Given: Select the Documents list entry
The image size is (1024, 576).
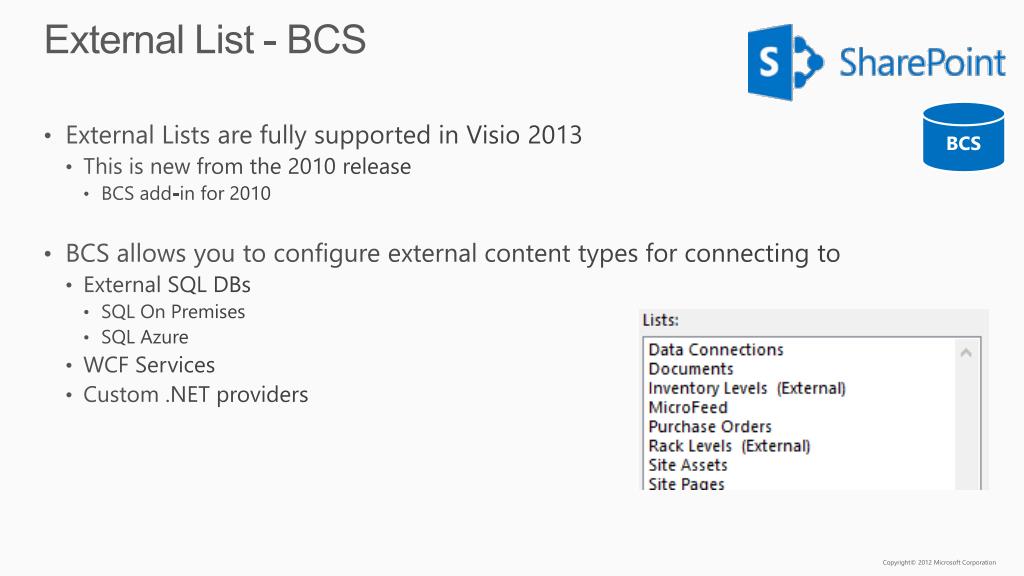Looking at the screenshot, I should (691, 369).
